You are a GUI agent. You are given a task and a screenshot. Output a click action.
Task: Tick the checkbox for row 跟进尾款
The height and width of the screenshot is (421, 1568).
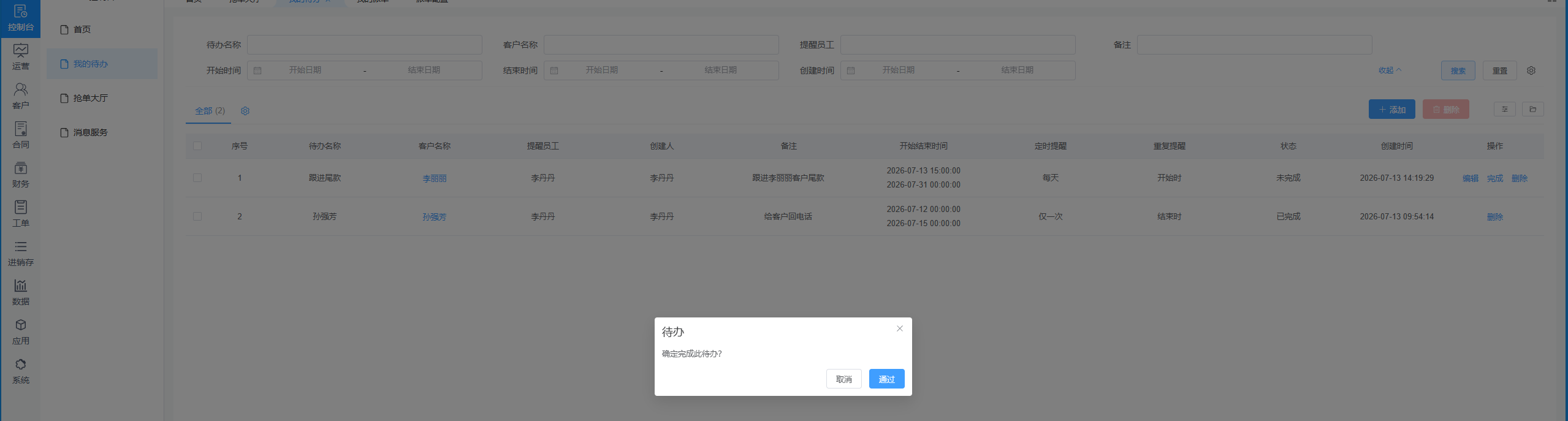197,178
